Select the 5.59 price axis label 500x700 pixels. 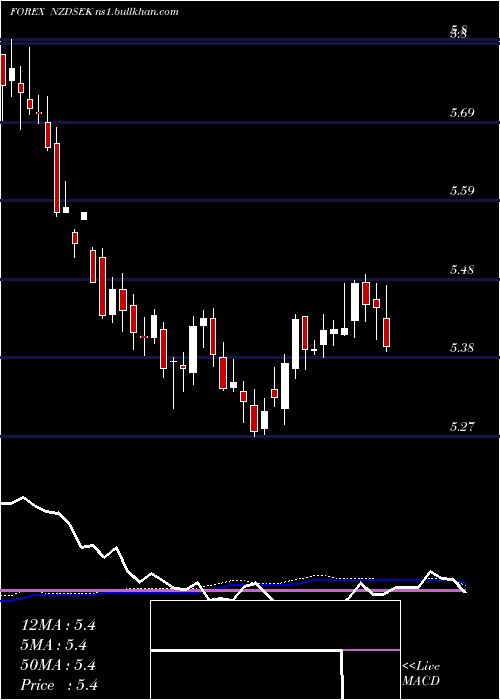462,191
